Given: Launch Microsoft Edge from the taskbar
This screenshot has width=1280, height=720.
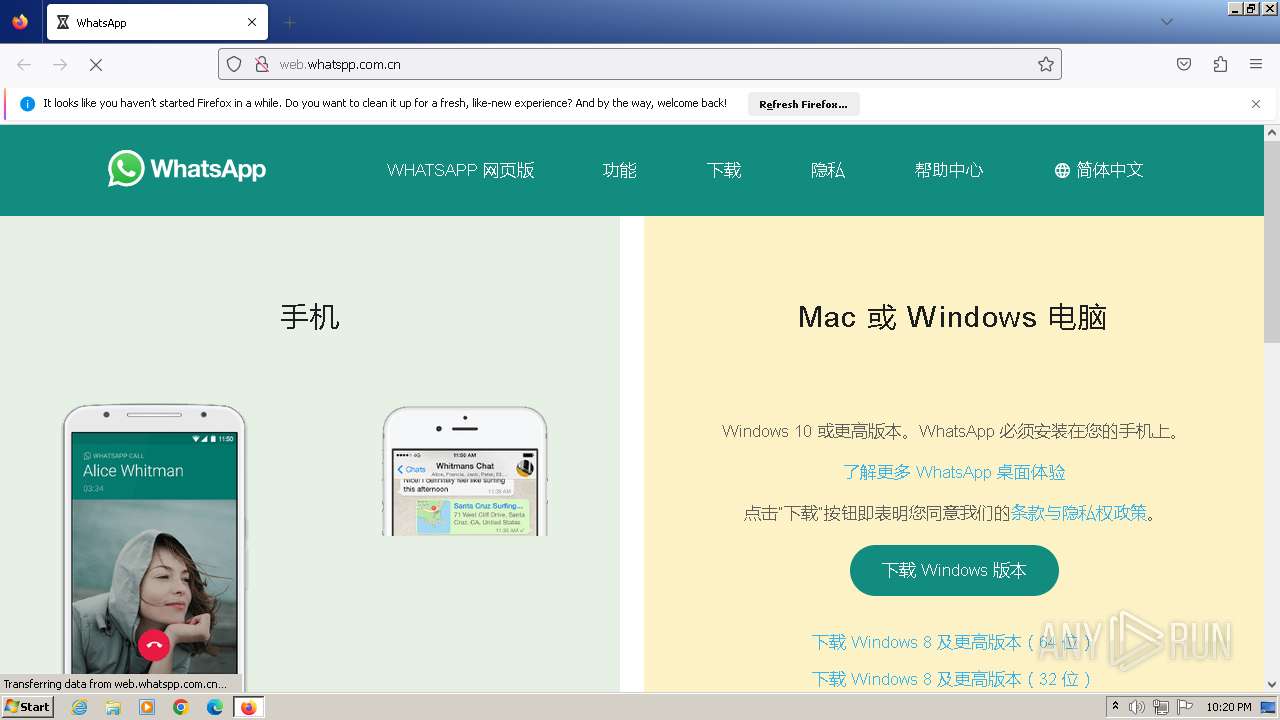Looking at the screenshot, I should (215, 707).
